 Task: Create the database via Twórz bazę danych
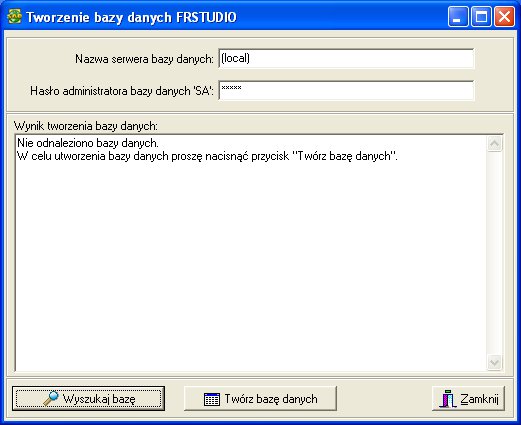(260, 398)
